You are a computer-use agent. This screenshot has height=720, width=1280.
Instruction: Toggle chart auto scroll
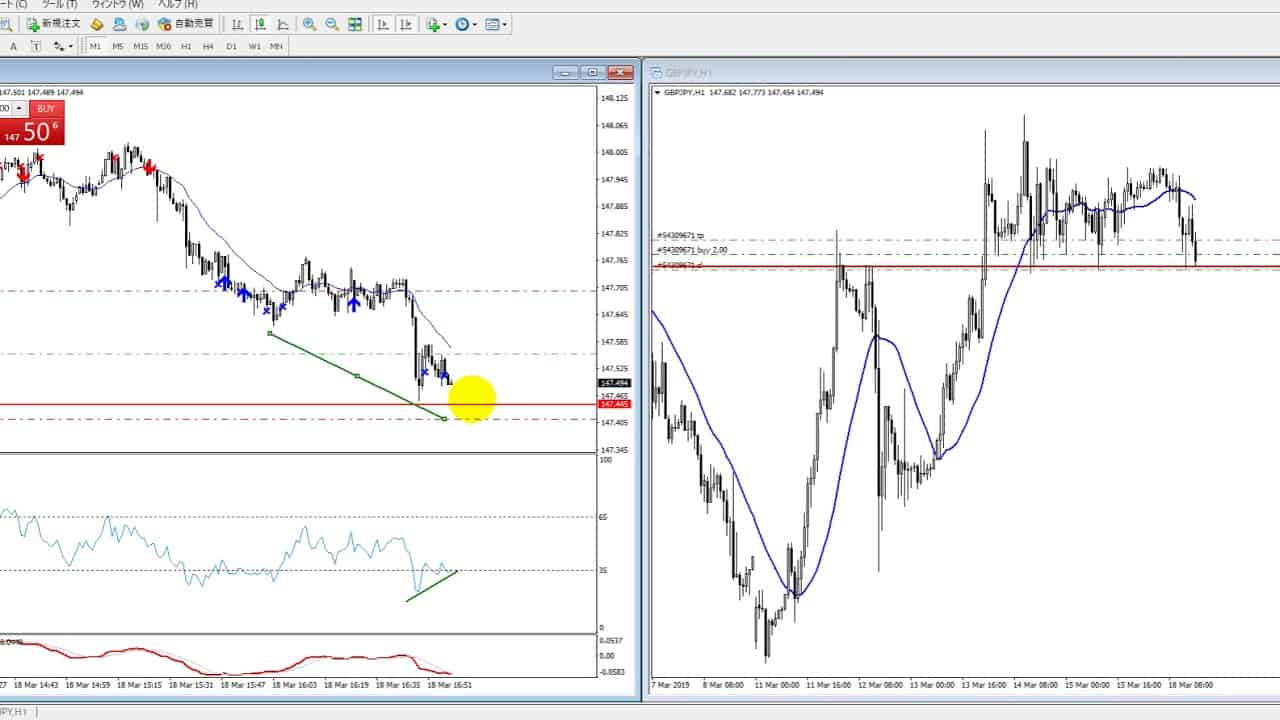[383, 24]
